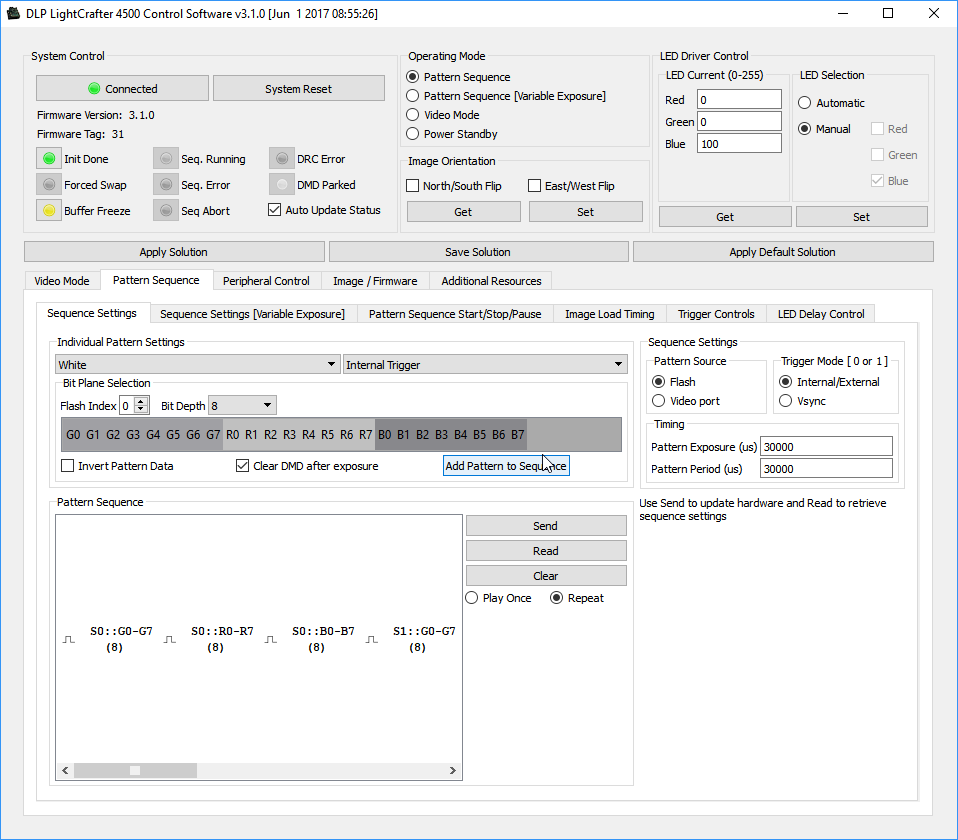
Task: Click the app icon in title bar
Action: 13,13
